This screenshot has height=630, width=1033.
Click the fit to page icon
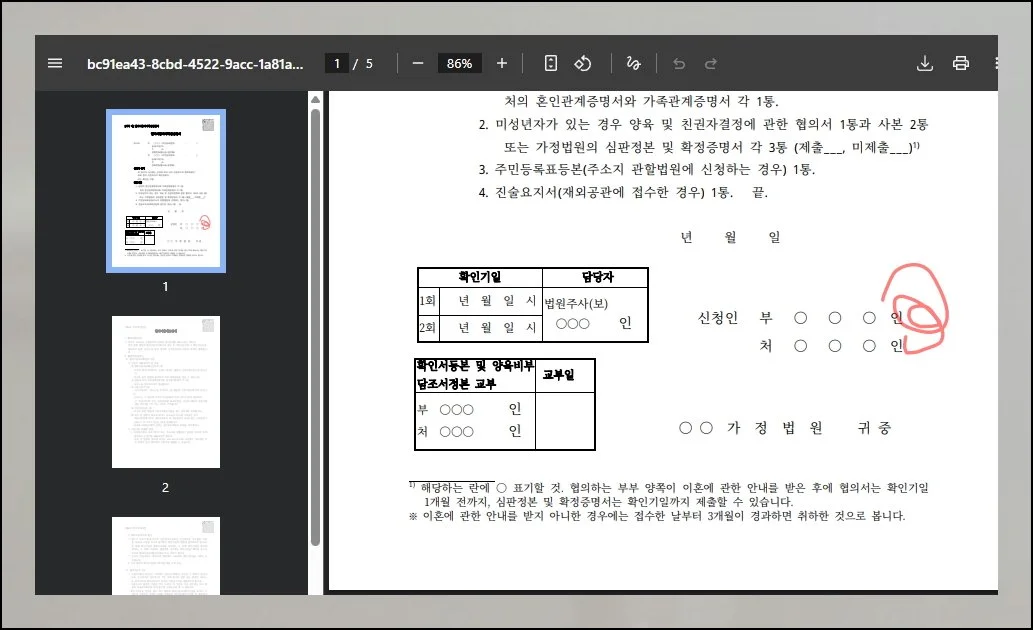click(x=550, y=63)
